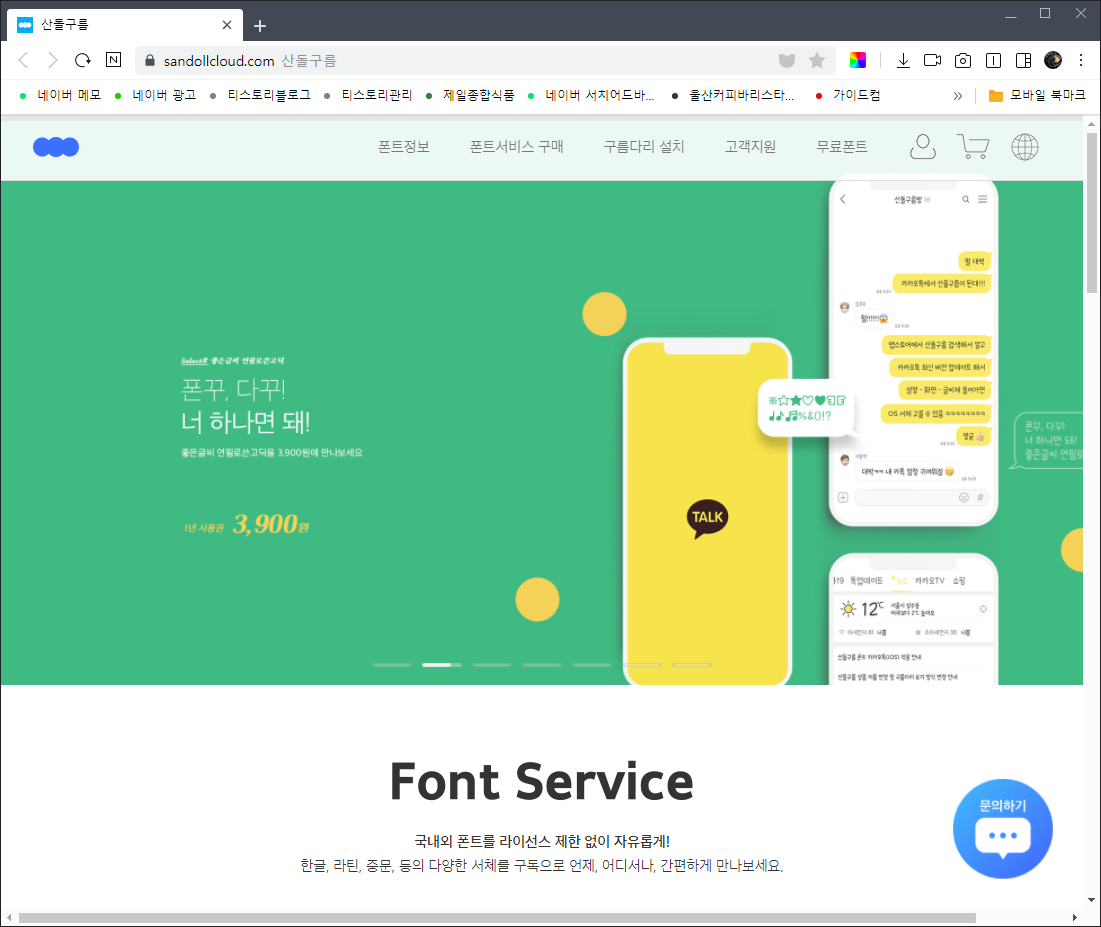
Task: Open the 제일종합식품 bookmark
Action: coord(470,96)
